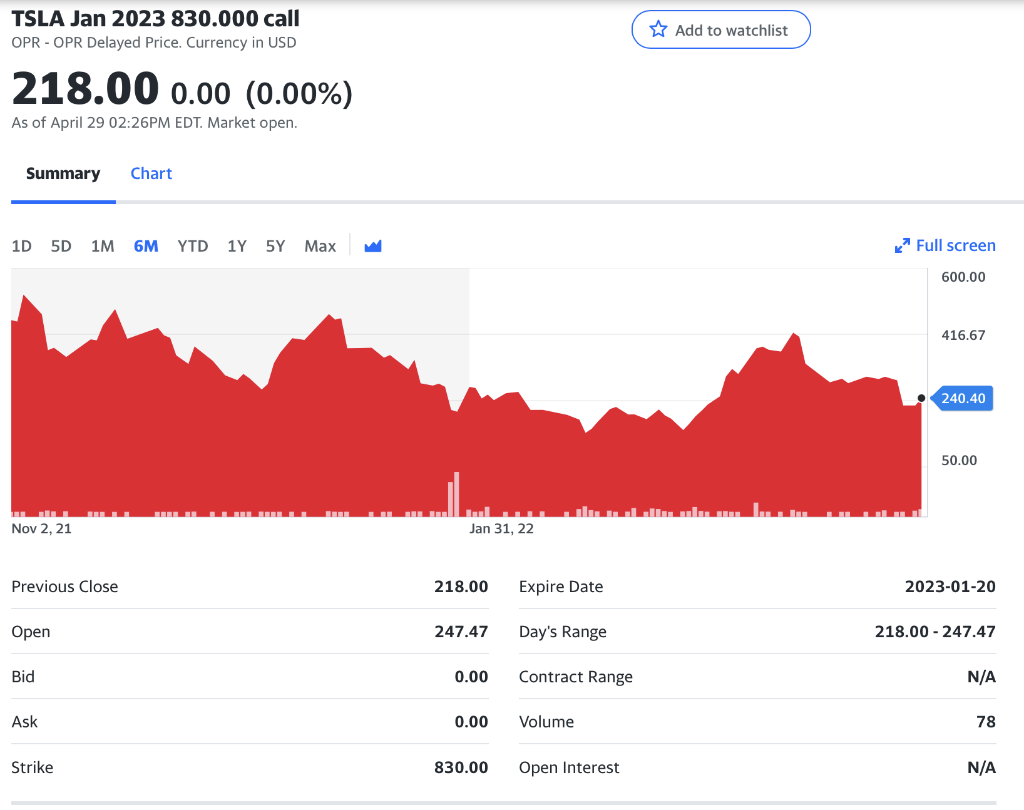Click the Previous Close value 218.00

(461, 587)
